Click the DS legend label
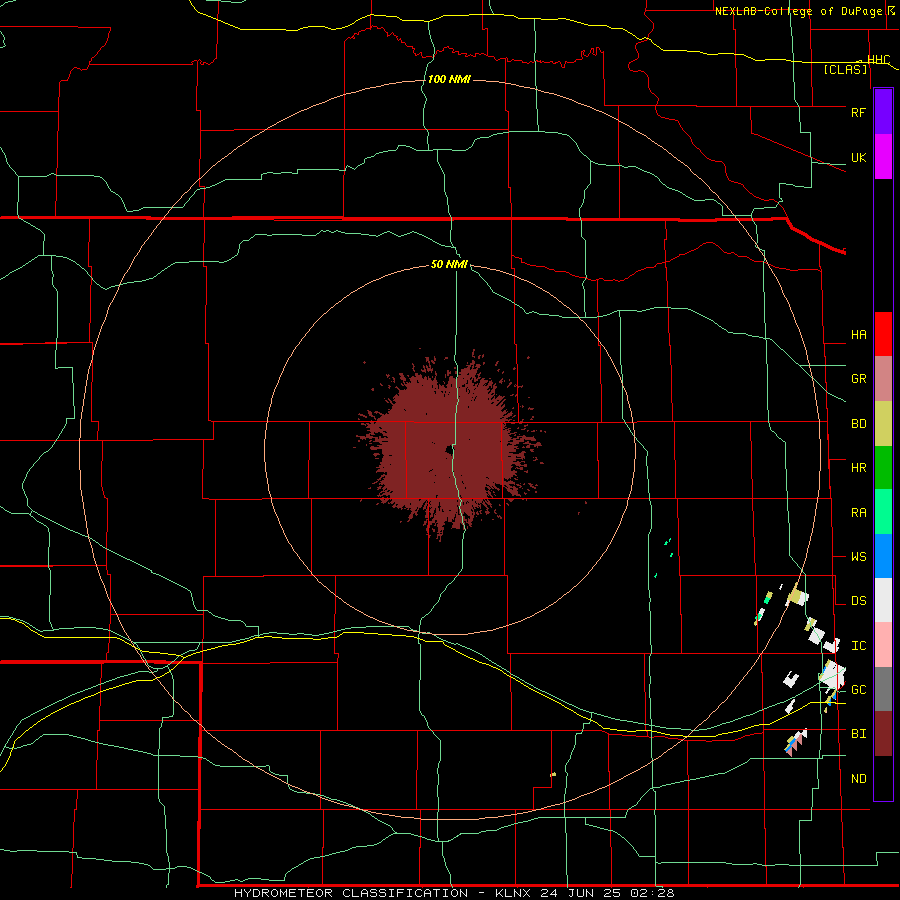 (858, 601)
